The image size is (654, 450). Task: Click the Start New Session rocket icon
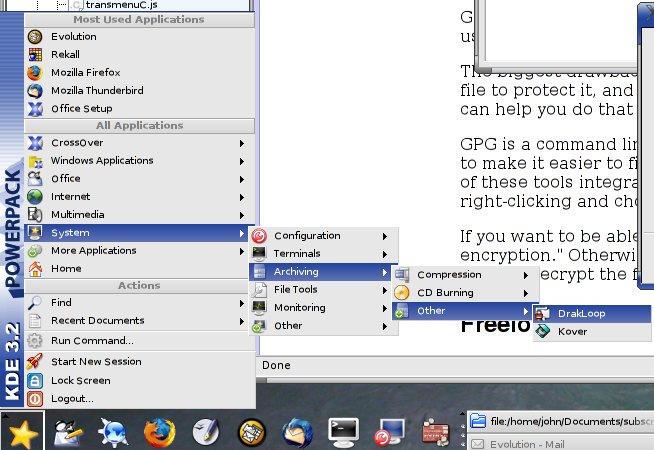coord(35,362)
